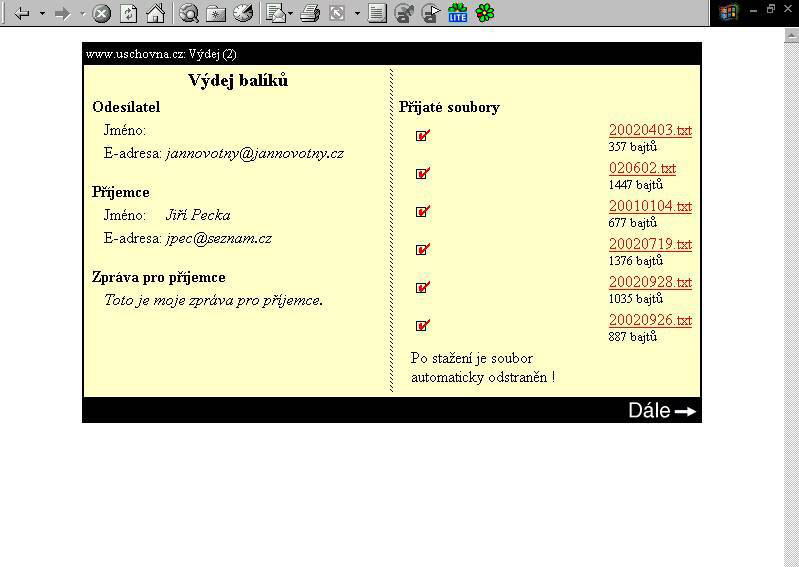Expand the Forward button history dropdown arrow
Screen dimensions: 799x567
pos(82,14)
